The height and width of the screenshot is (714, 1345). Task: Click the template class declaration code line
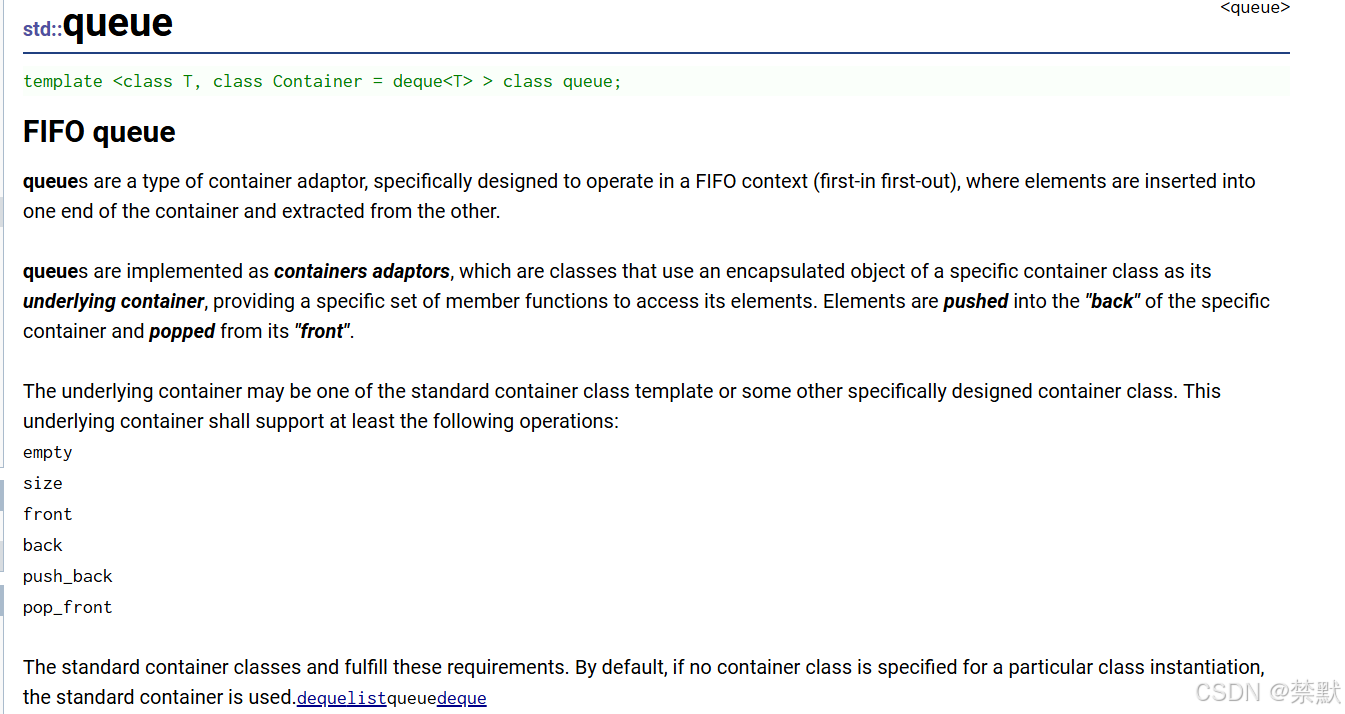[322, 81]
